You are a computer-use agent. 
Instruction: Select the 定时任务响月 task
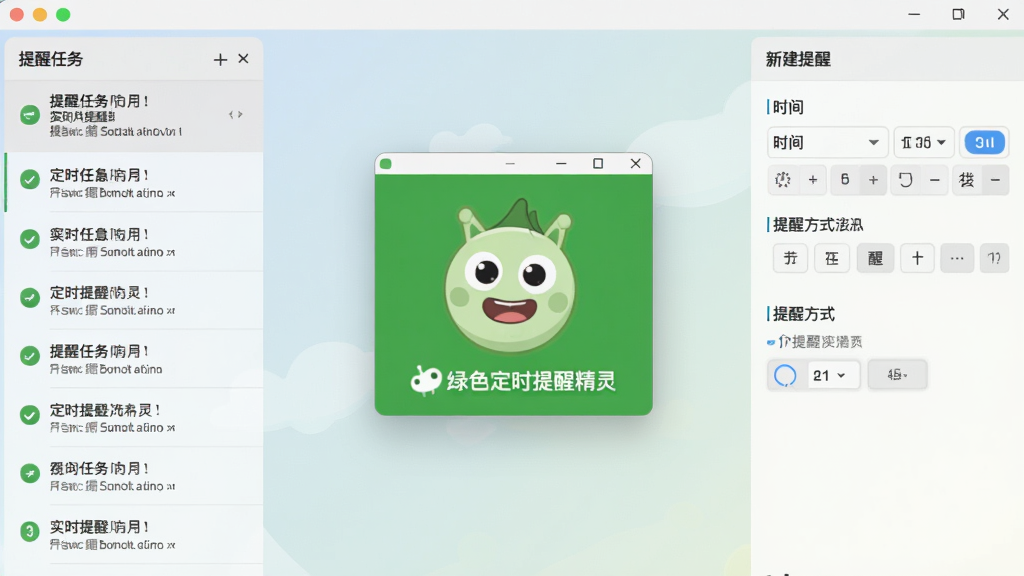(x=134, y=182)
